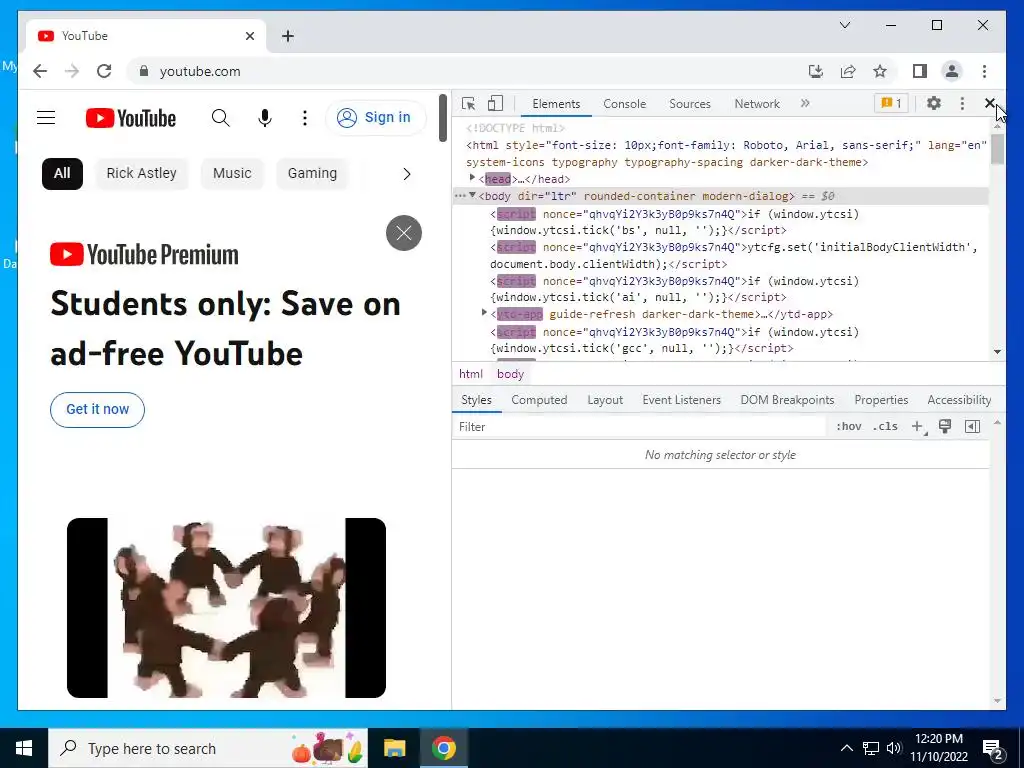Click the YouTube page scrollbar thumb

click(443, 118)
